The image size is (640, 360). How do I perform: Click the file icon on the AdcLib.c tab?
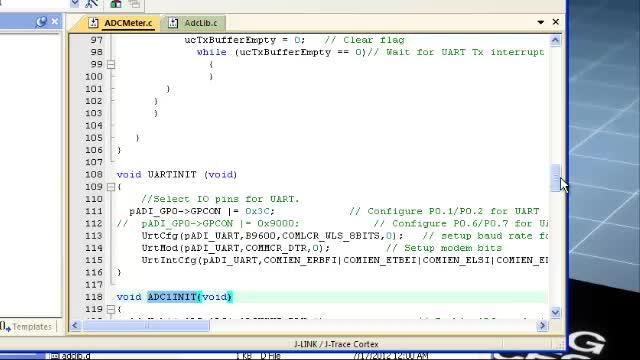[x=173, y=23]
